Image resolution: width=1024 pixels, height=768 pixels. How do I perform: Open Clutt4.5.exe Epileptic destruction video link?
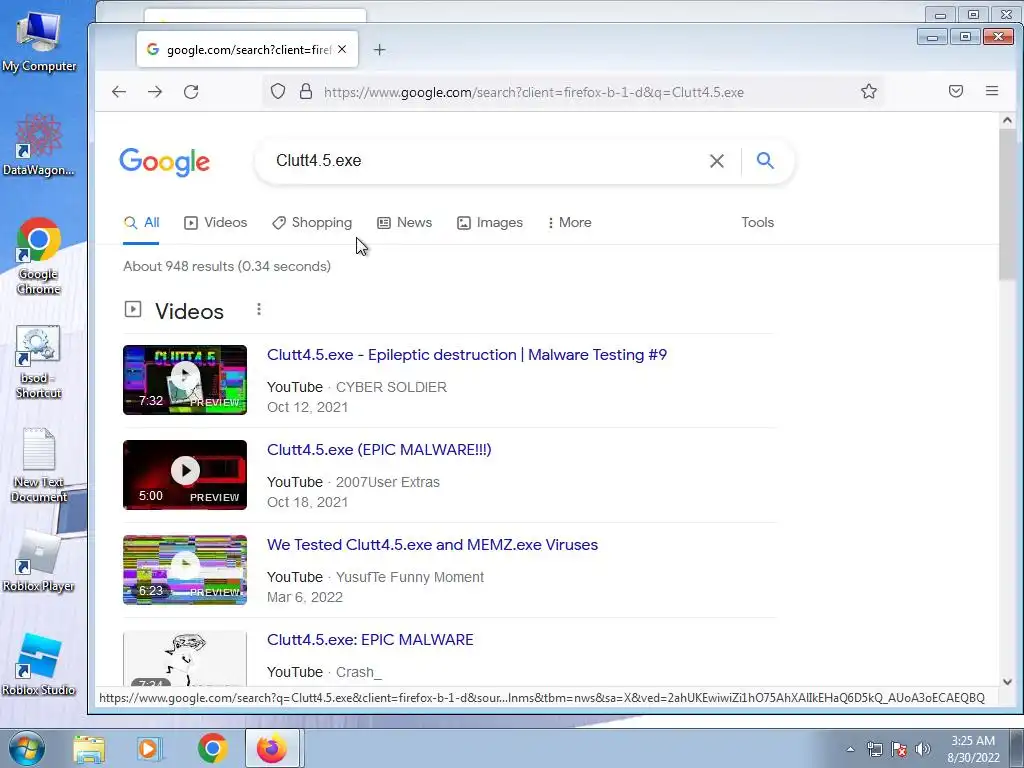tap(467, 355)
